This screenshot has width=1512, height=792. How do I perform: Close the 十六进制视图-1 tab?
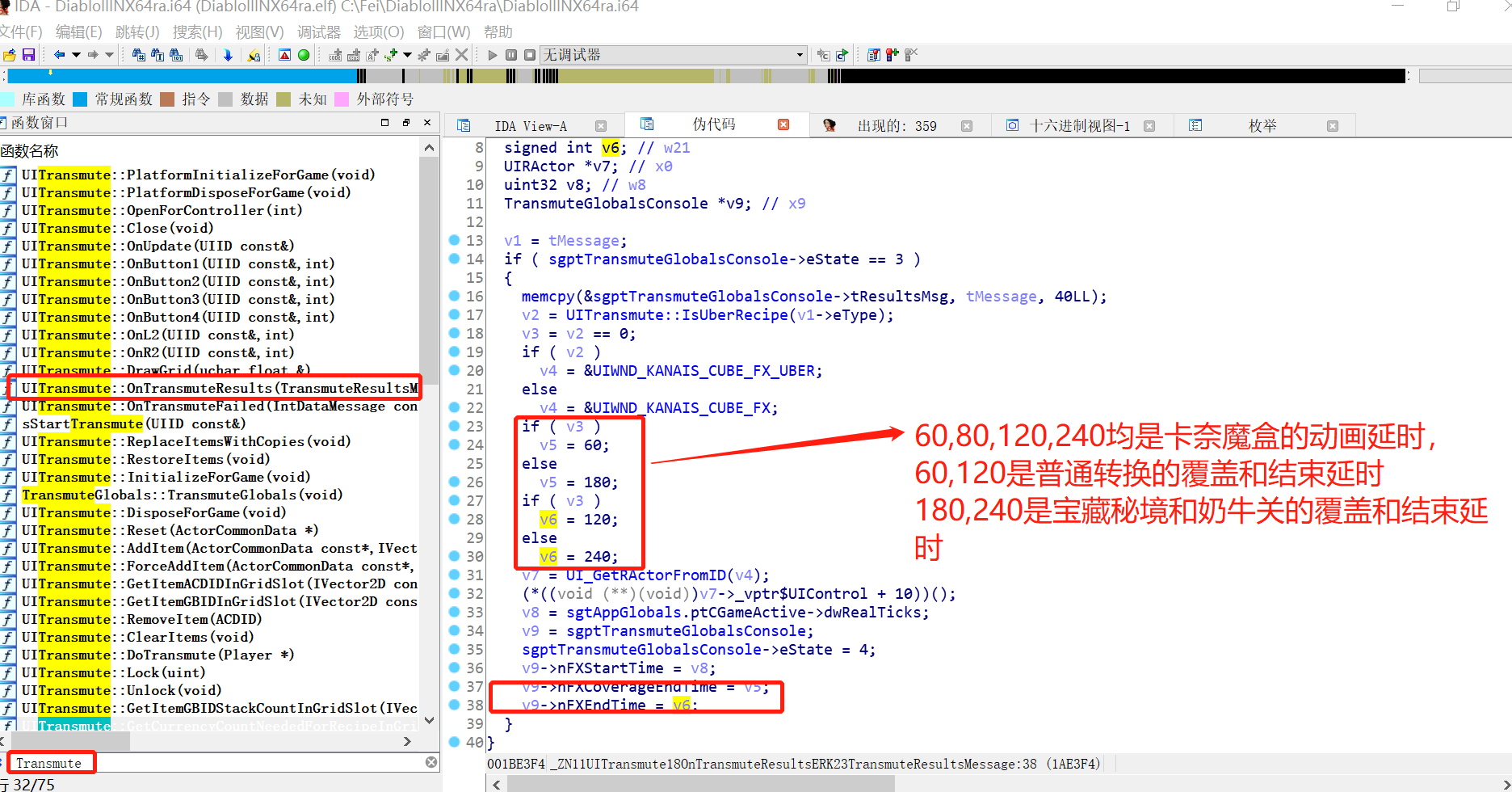pos(1149,126)
